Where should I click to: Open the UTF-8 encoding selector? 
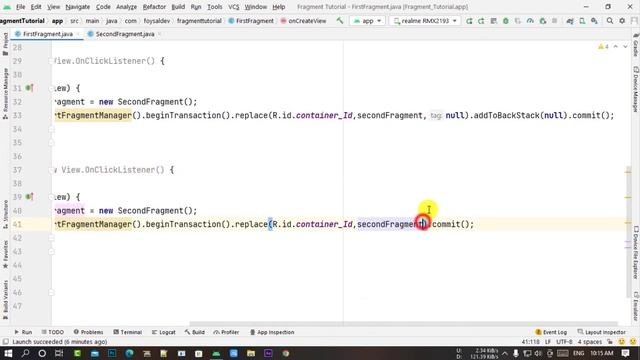(564, 342)
